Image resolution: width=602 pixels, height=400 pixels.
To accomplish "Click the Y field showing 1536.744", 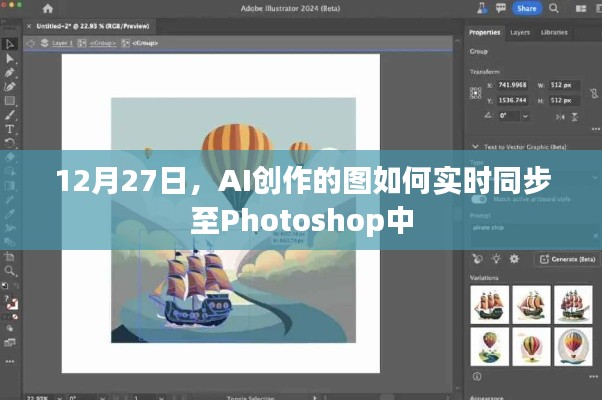I will point(513,100).
